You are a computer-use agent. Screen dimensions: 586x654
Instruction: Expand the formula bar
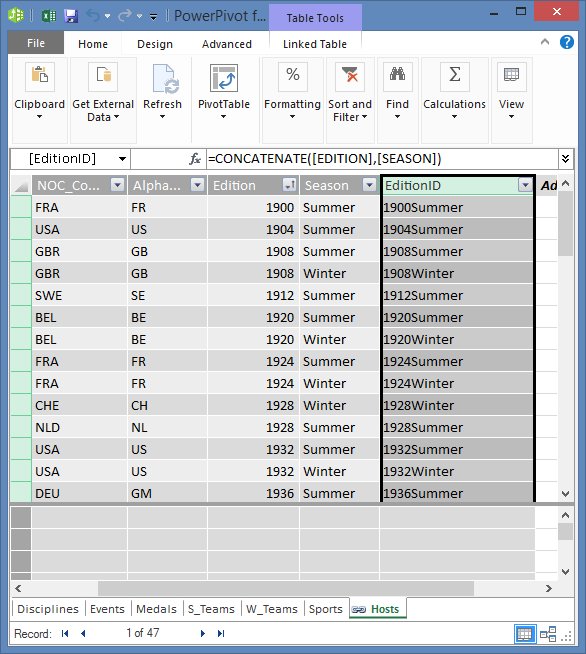[566, 159]
